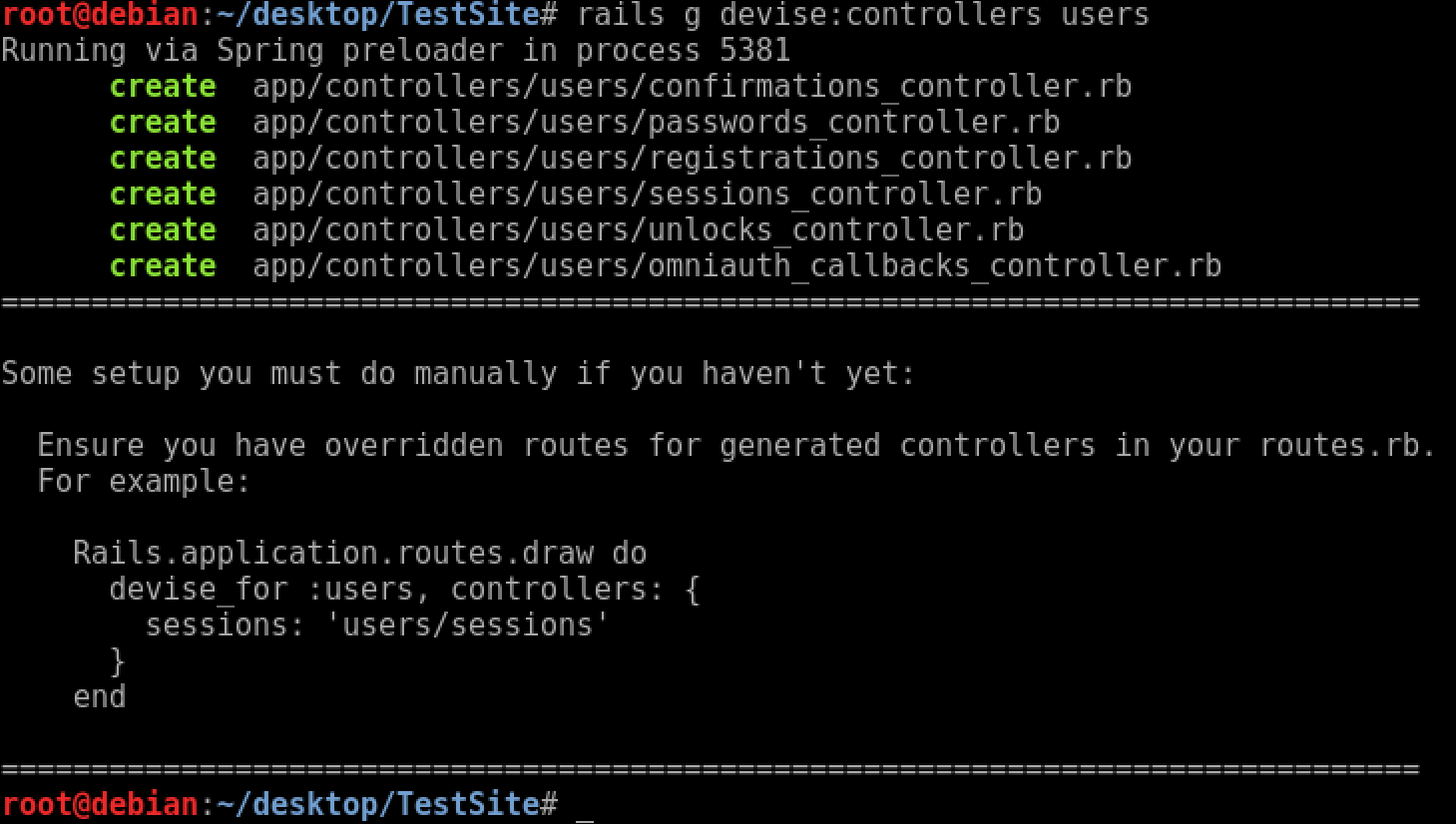Click the confirmations_controller.rb file path
This screenshot has height=824, width=1456.
692,87
